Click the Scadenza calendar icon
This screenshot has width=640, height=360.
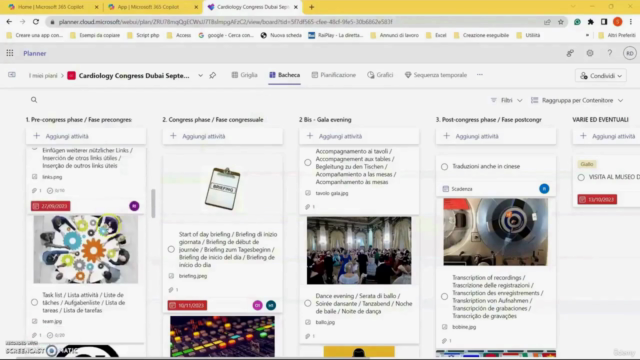[x=446, y=189]
